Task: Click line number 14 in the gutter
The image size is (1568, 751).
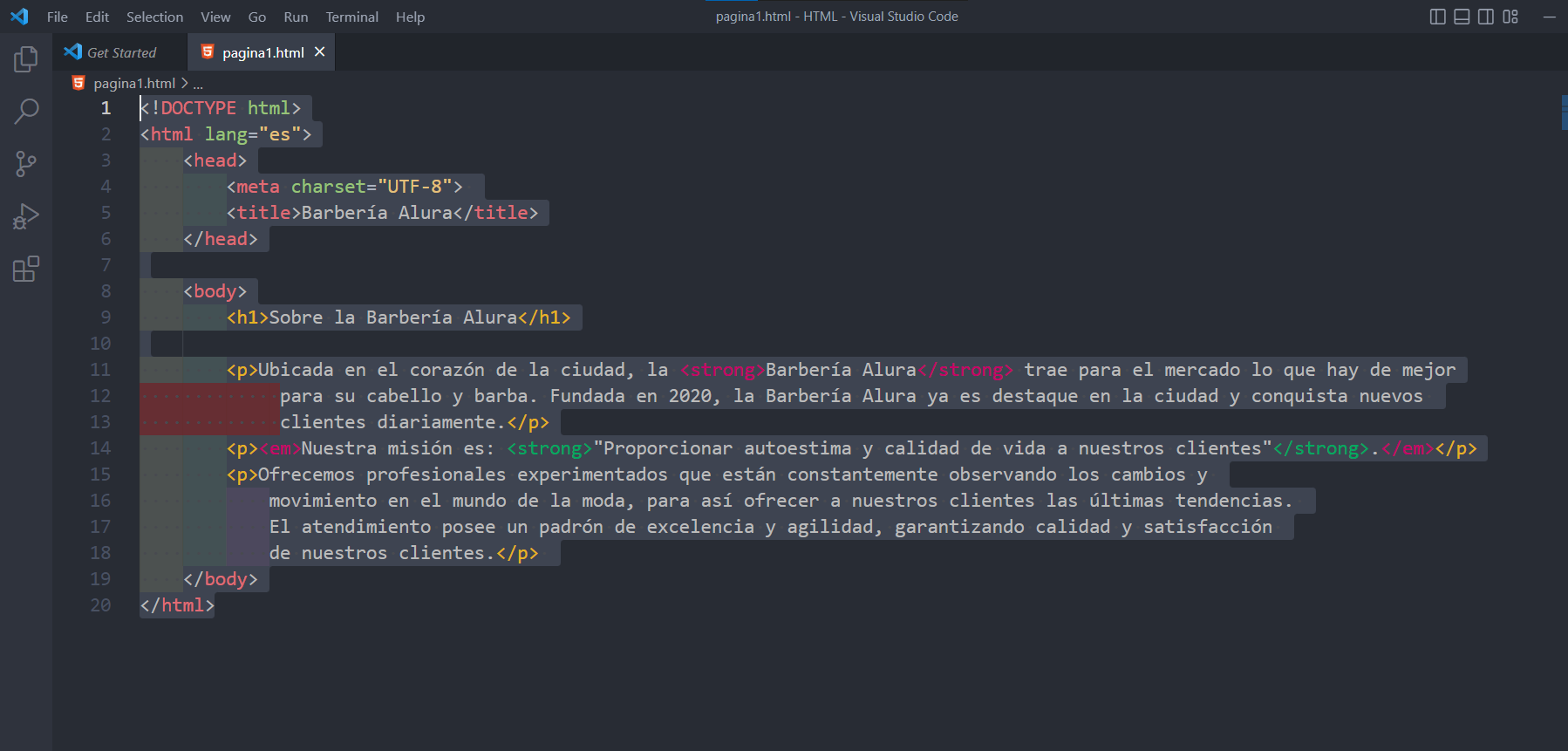Action: pyautogui.click(x=100, y=448)
